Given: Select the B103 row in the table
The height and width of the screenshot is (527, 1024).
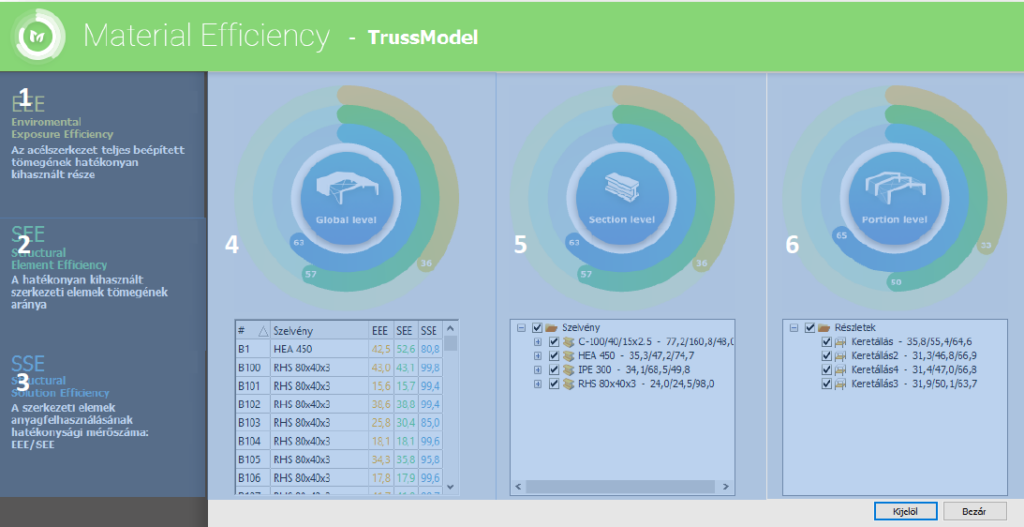Looking at the screenshot, I should 338,423.
